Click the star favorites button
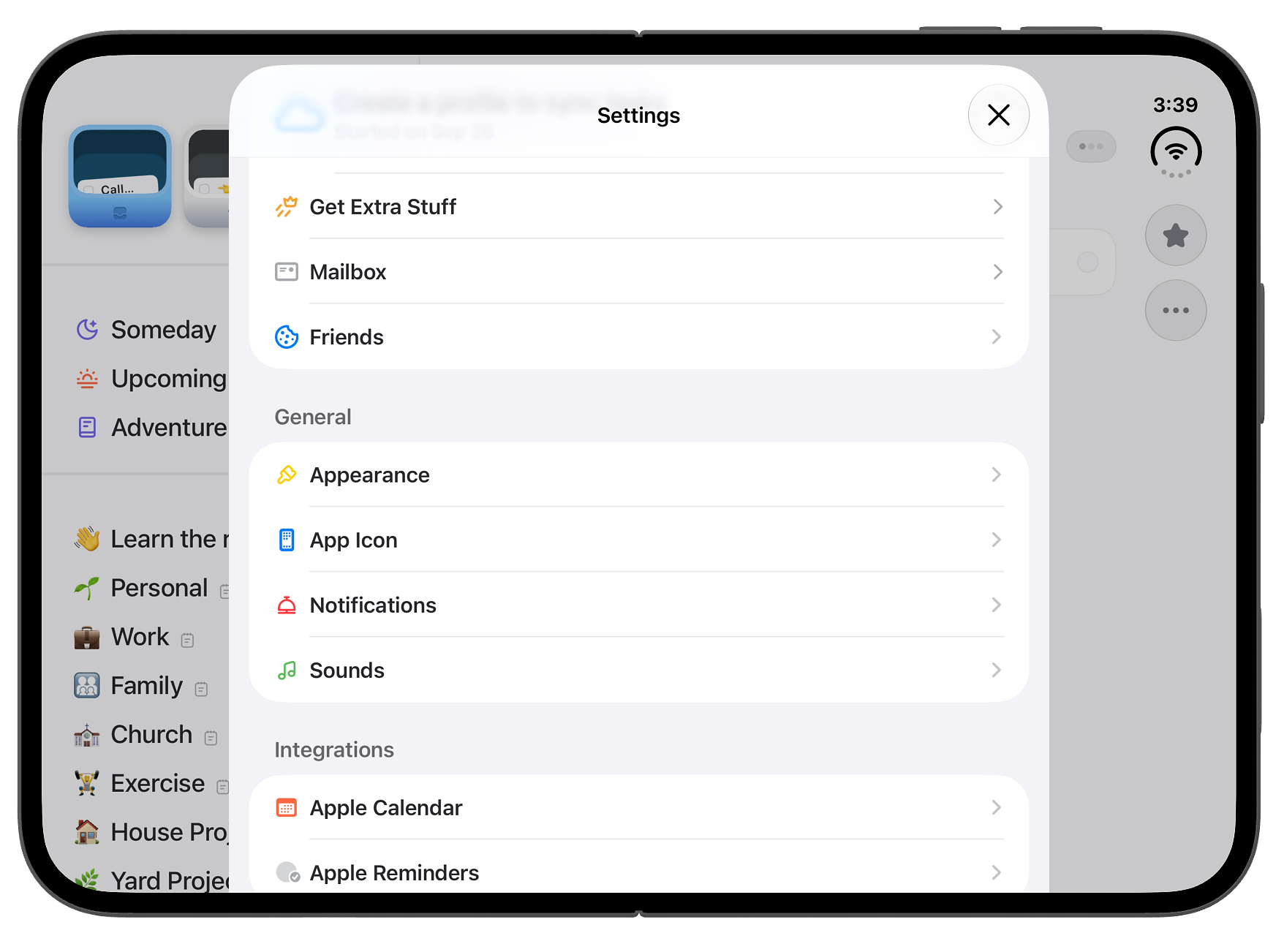The width and height of the screenshot is (1284, 952). [x=1175, y=235]
